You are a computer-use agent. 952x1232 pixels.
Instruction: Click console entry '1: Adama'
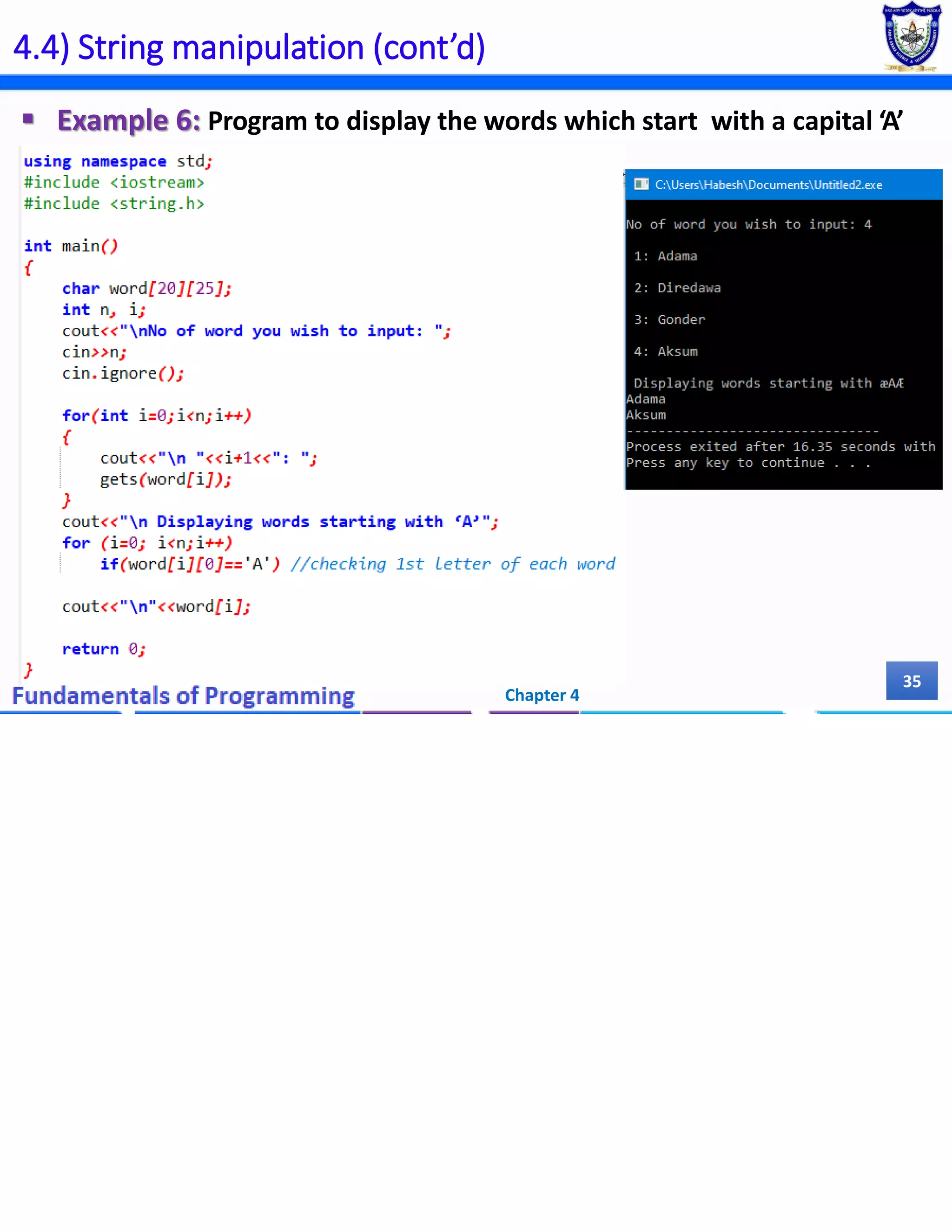click(x=666, y=256)
